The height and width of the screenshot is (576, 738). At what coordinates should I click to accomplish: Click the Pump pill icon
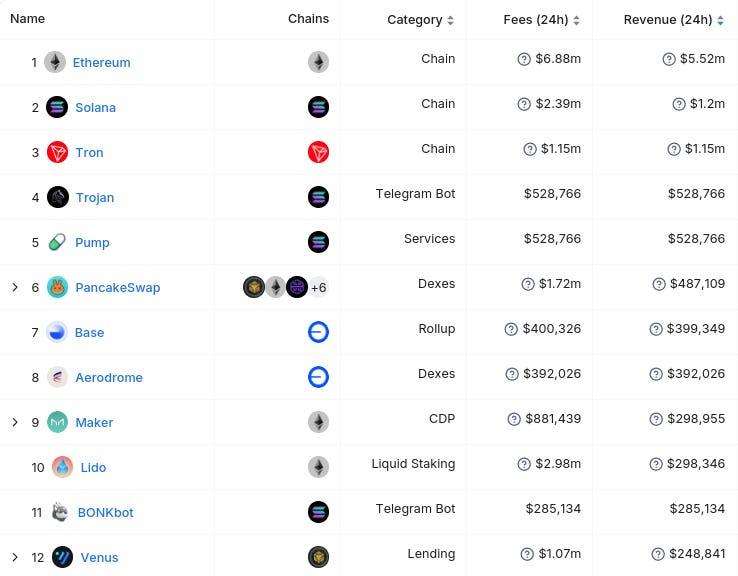pos(58,242)
